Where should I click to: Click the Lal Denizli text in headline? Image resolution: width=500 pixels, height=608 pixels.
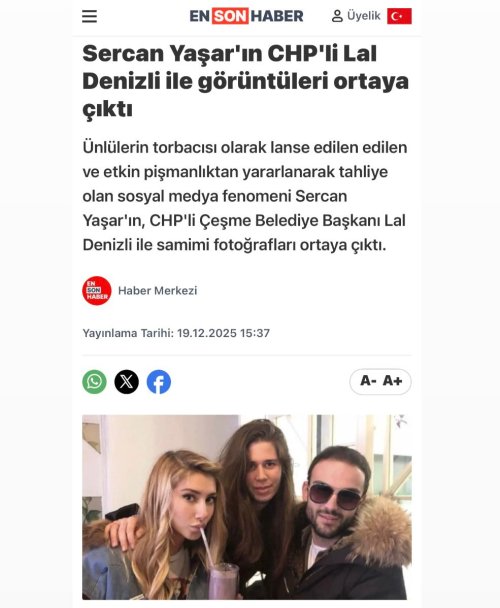(x=230, y=67)
